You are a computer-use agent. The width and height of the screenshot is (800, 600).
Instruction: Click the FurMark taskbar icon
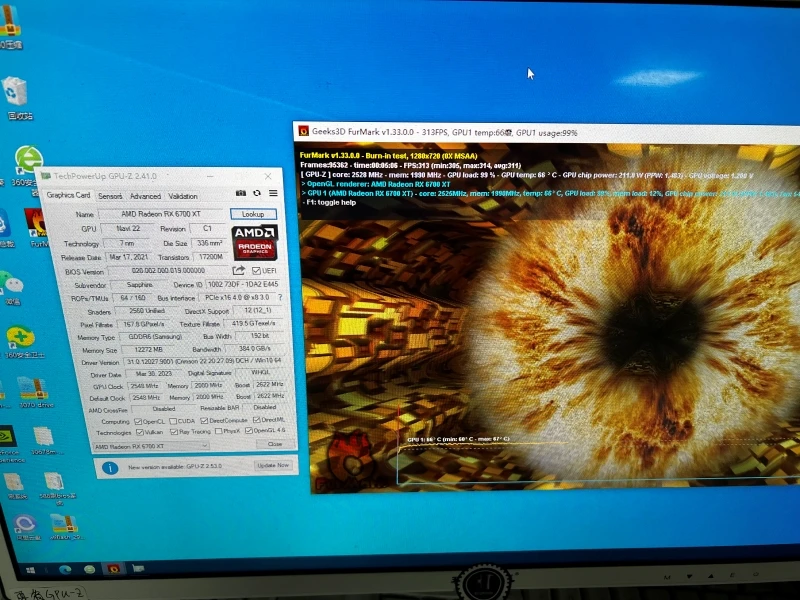[x=113, y=568]
